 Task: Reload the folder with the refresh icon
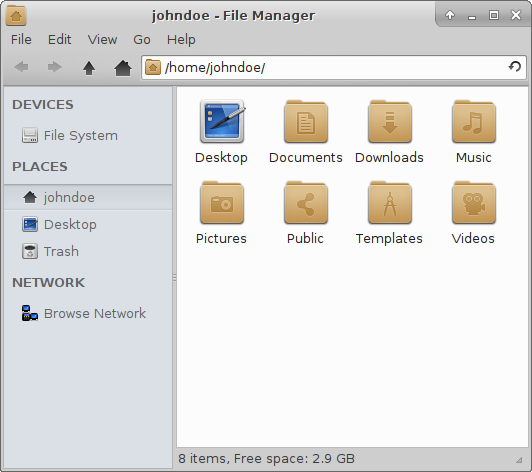514,67
